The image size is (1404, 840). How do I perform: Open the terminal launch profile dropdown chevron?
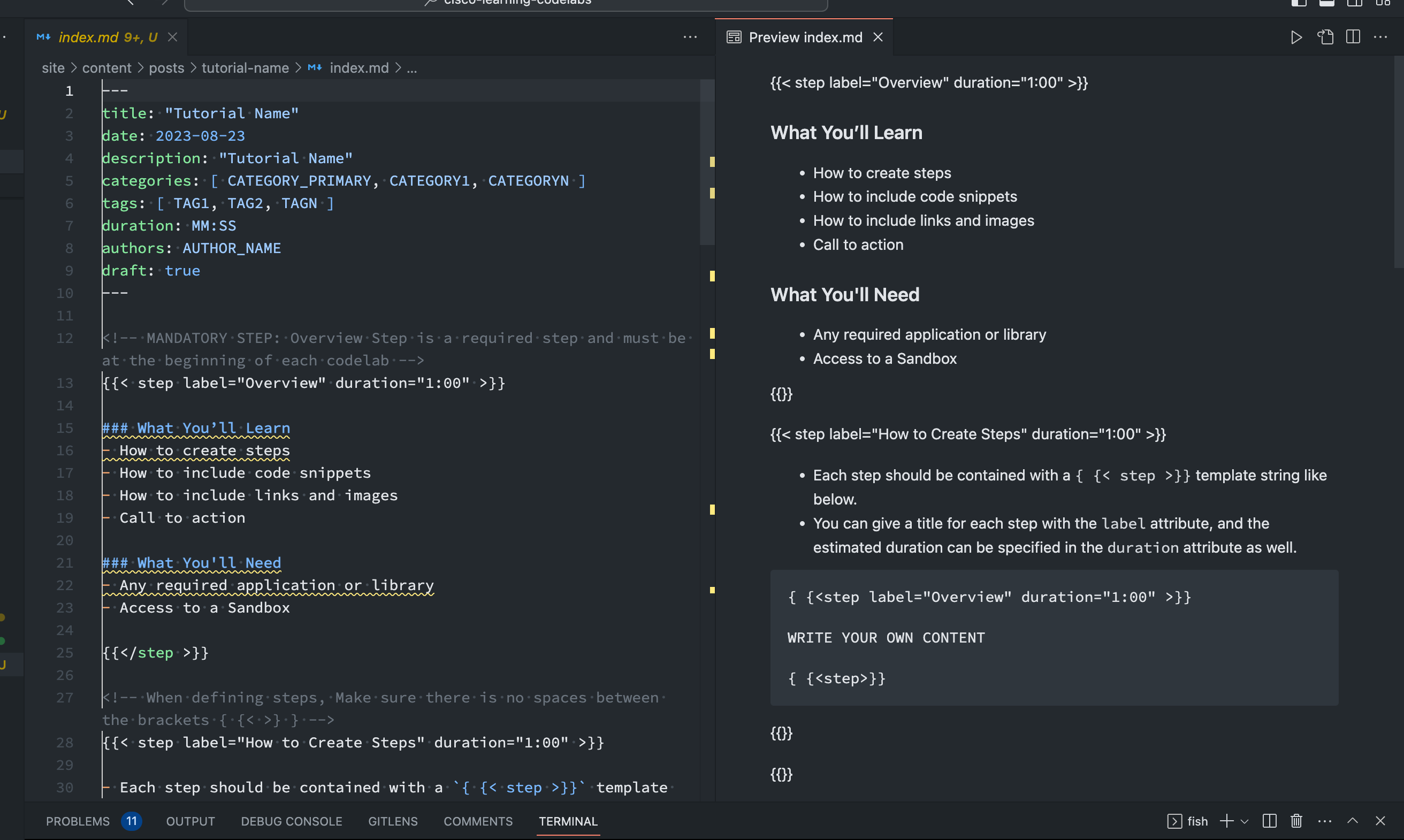tap(1245, 821)
